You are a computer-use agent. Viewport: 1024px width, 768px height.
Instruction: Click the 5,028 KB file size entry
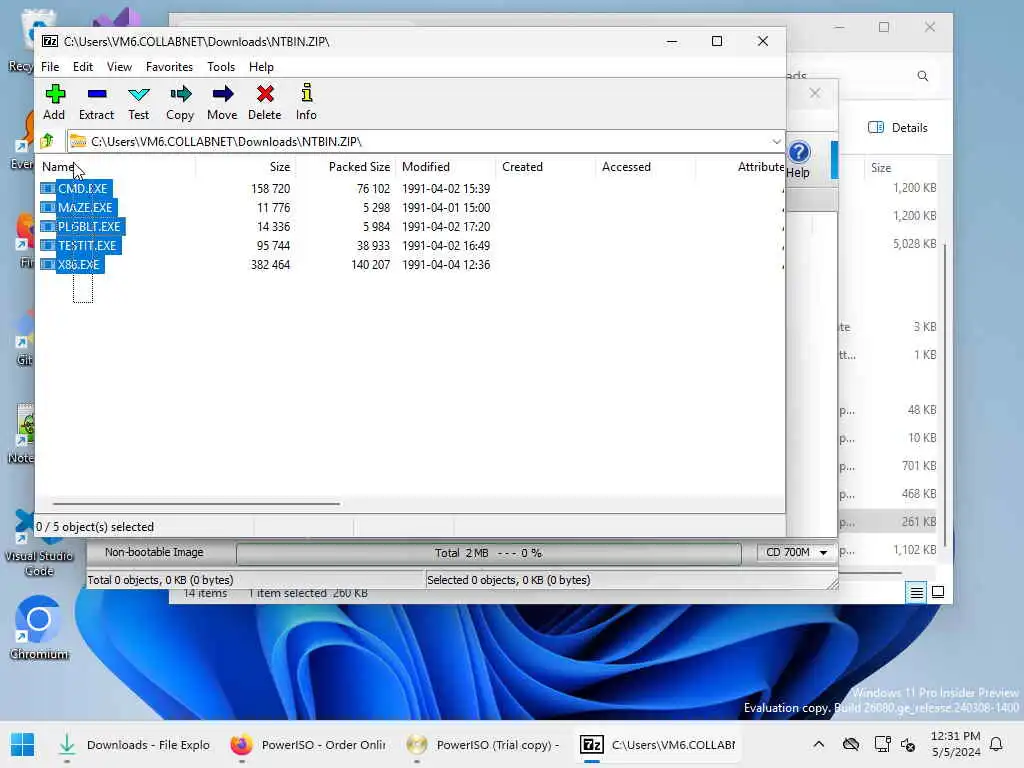point(914,244)
